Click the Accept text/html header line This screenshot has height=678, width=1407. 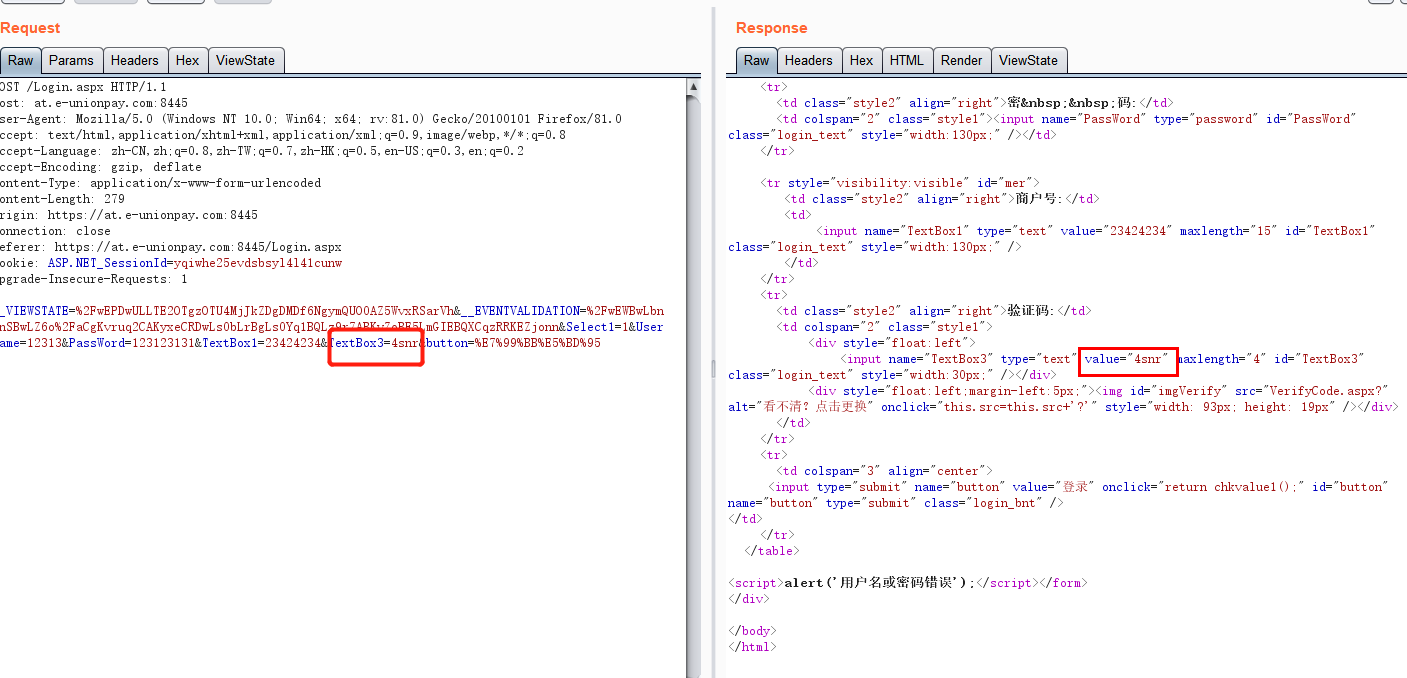[x=283, y=135]
